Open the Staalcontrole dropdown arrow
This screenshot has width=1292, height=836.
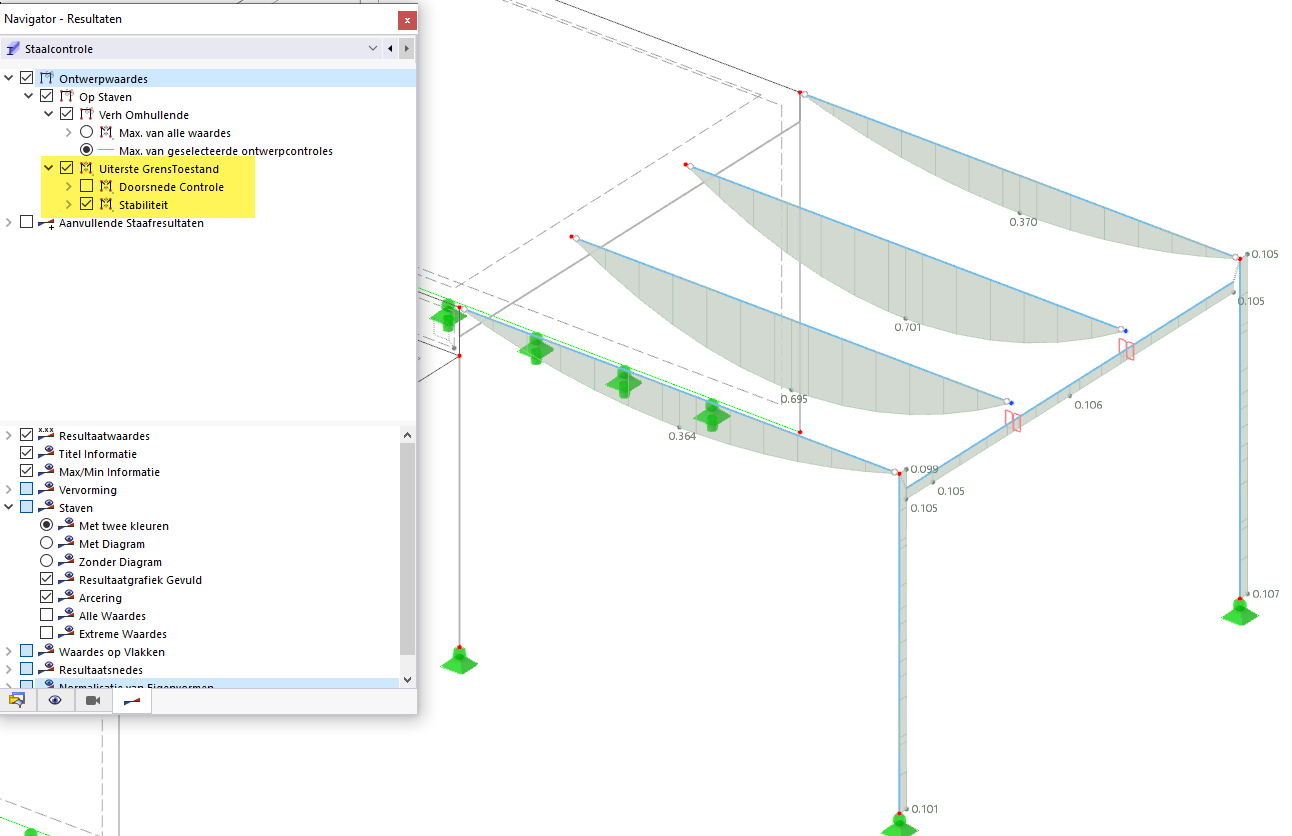(373, 48)
